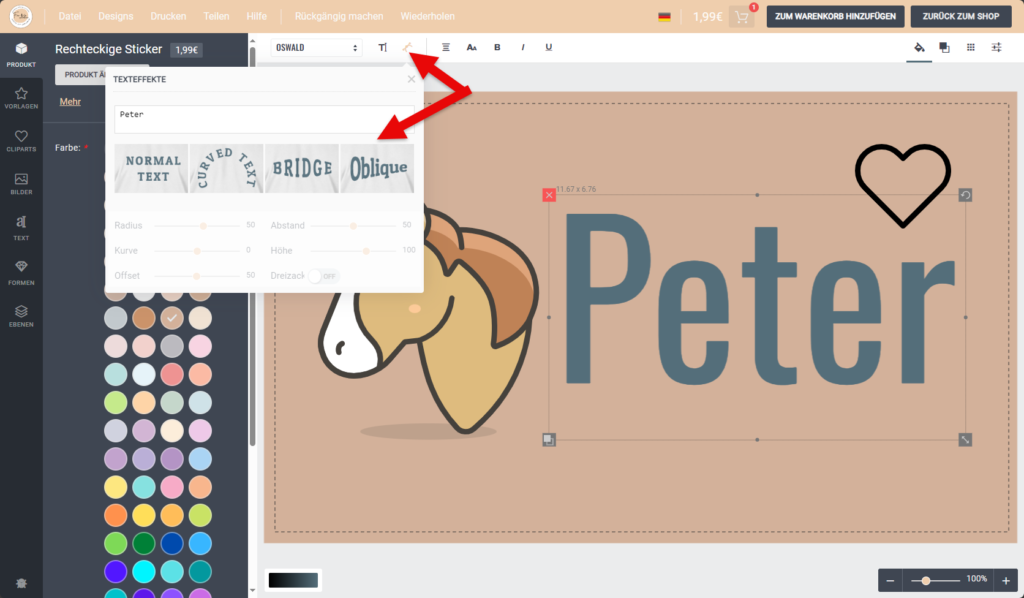1024x598 pixels.
Task: Click the shopping cart icon
Action: (742, 17)
